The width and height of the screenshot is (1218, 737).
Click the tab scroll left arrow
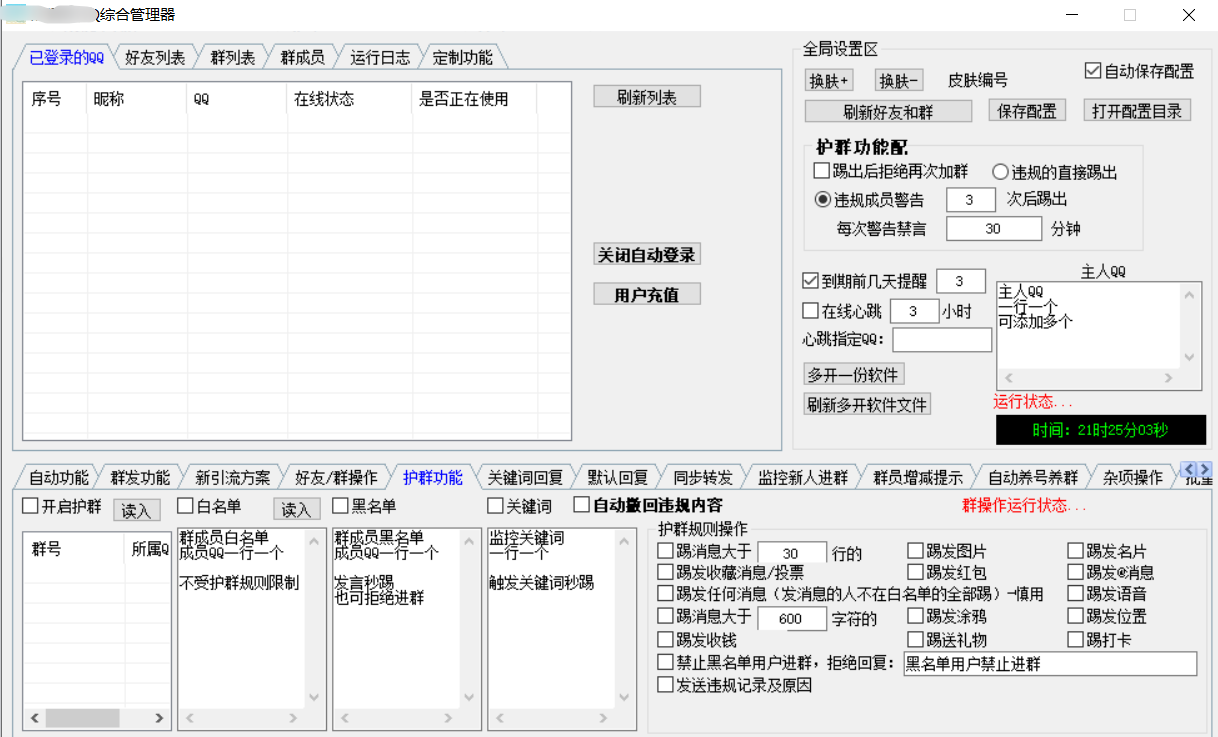(1189, 470)
